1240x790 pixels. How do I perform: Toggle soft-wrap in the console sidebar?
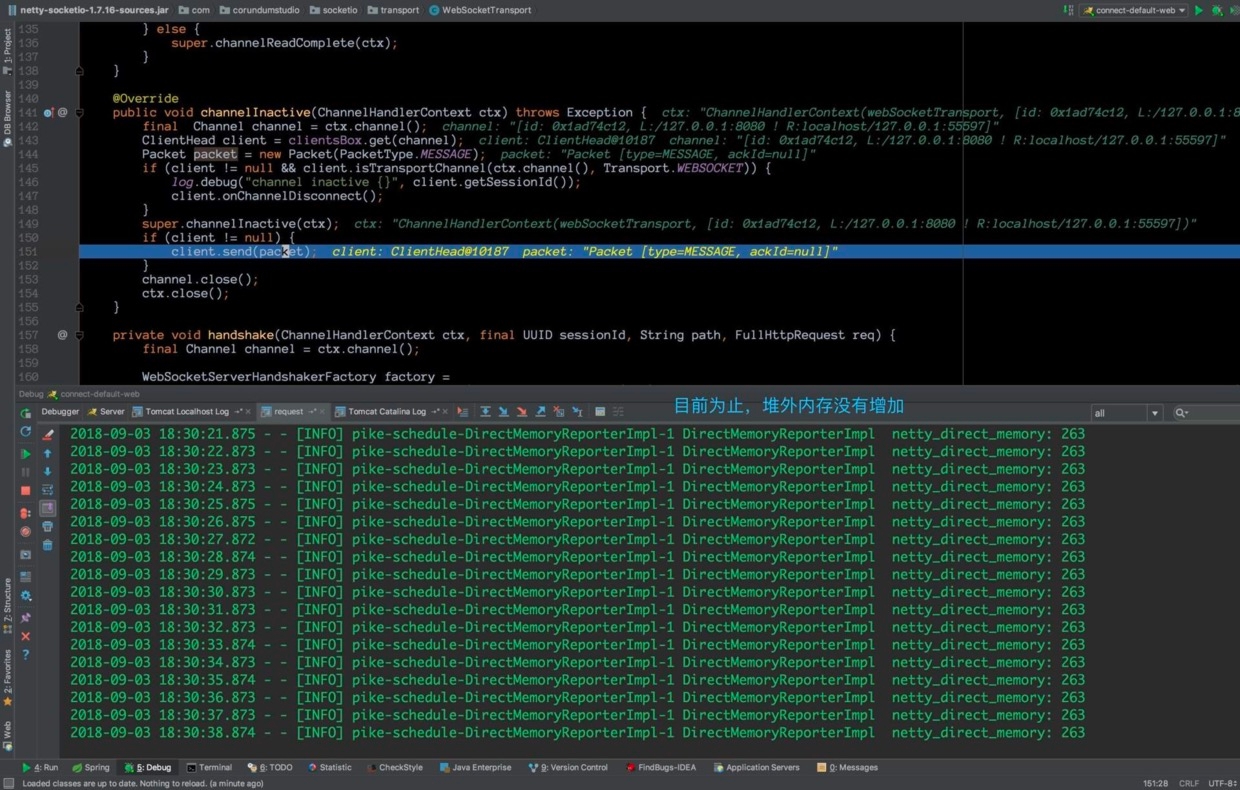pyautogui.click(x=47, y=490)
